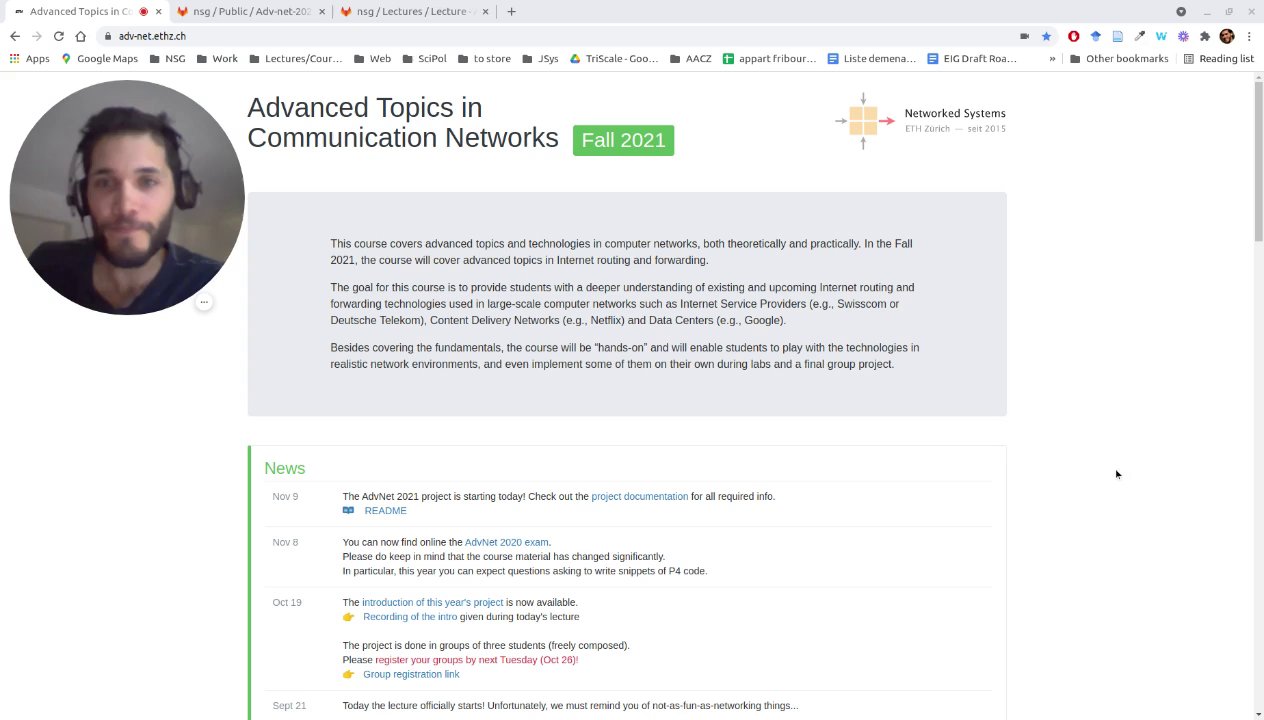Reload the page with the refresh icon
The image size is (1264, 720).
[59, 36]
